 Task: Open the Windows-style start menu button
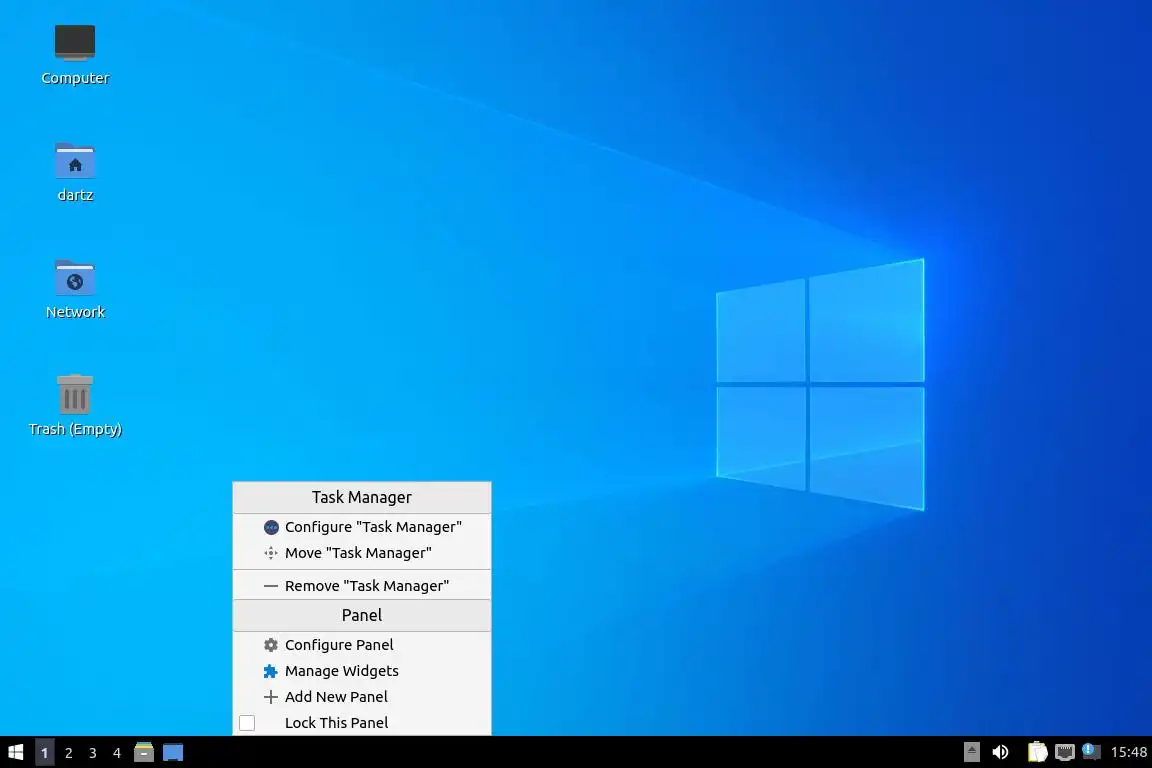(x=15, y=752)
